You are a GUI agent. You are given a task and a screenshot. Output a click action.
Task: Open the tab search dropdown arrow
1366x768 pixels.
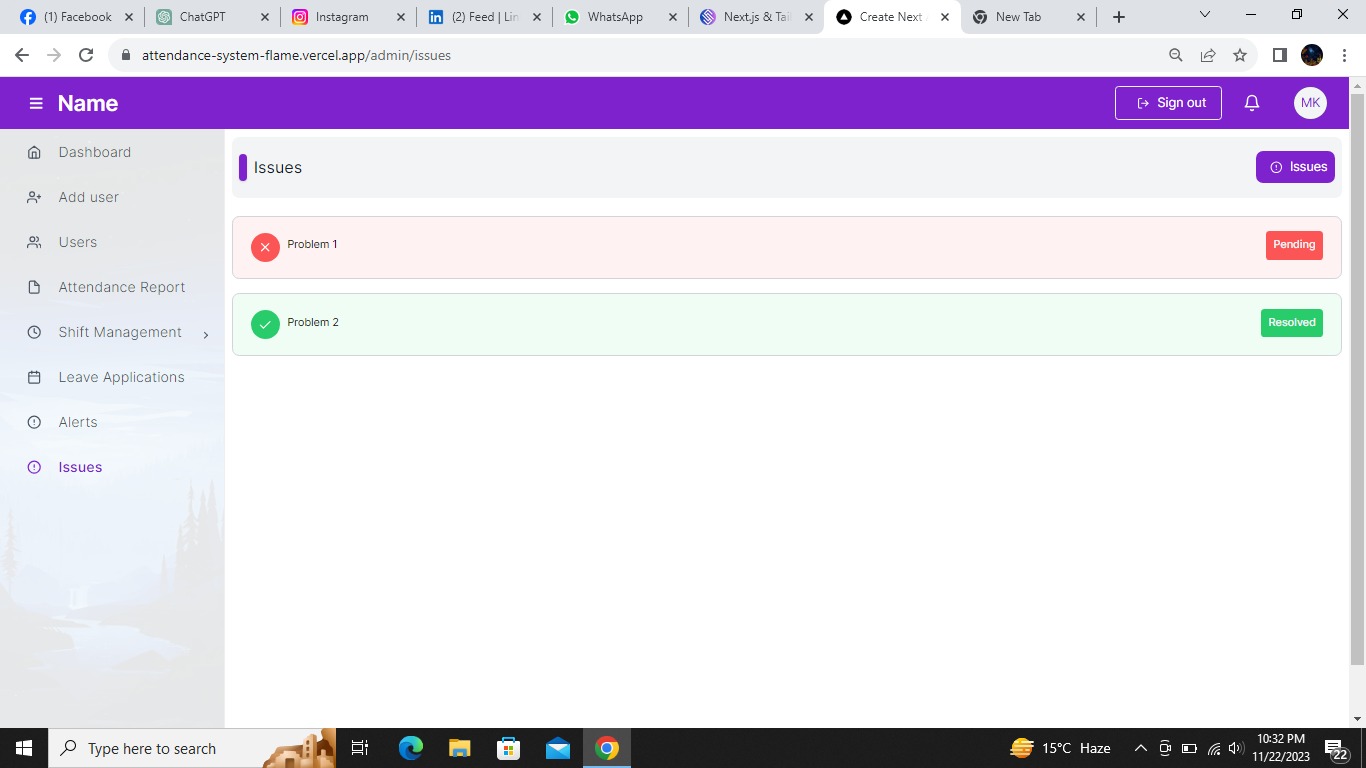[1204, 15]
